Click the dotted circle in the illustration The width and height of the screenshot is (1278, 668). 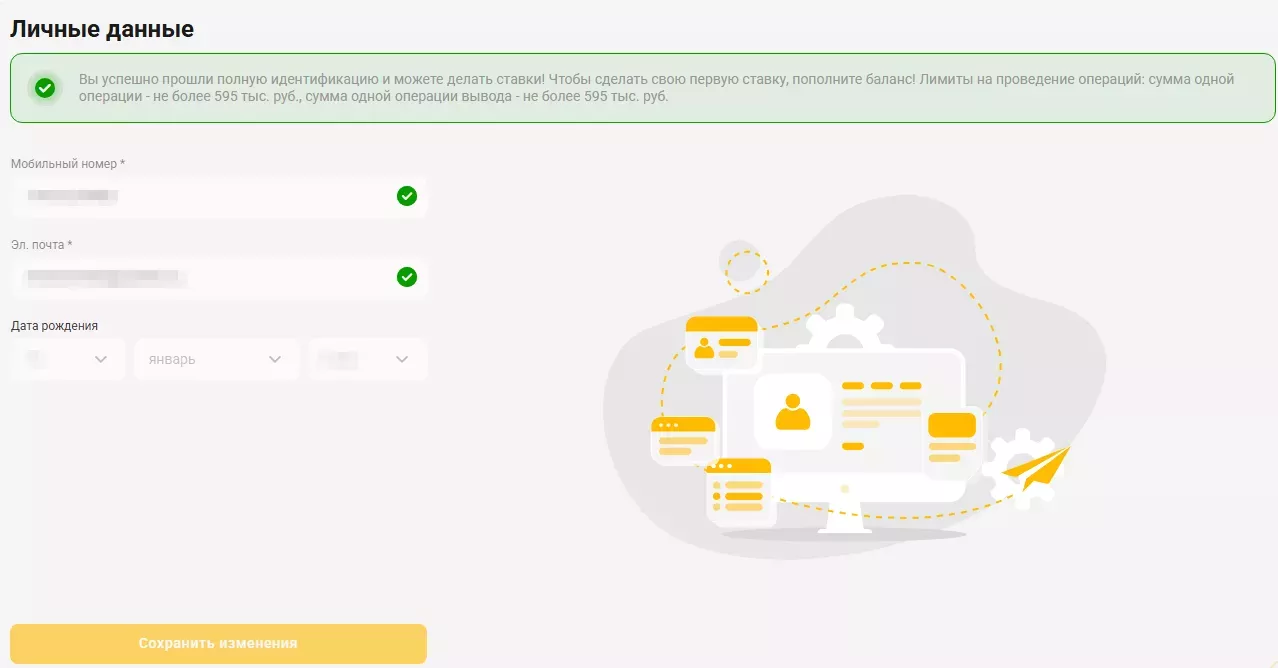(746, 271)
